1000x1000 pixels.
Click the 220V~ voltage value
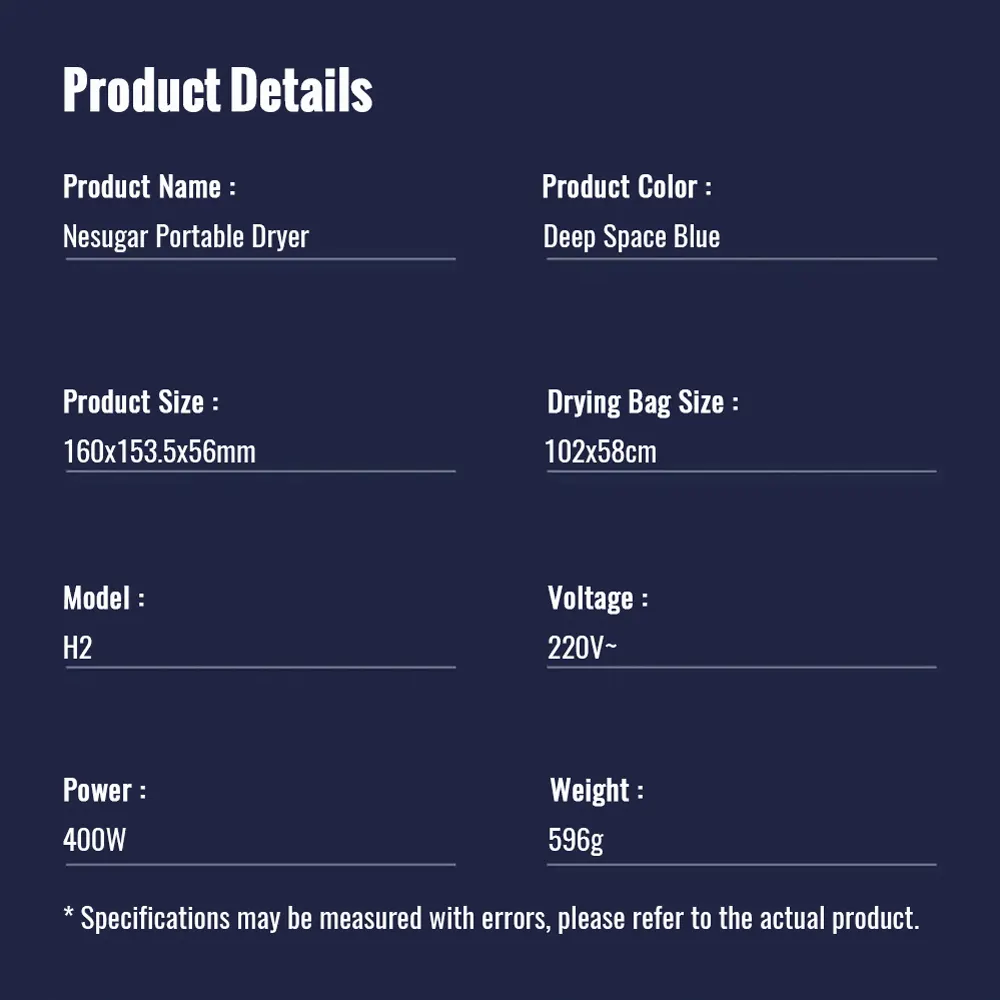pos(582,648)
